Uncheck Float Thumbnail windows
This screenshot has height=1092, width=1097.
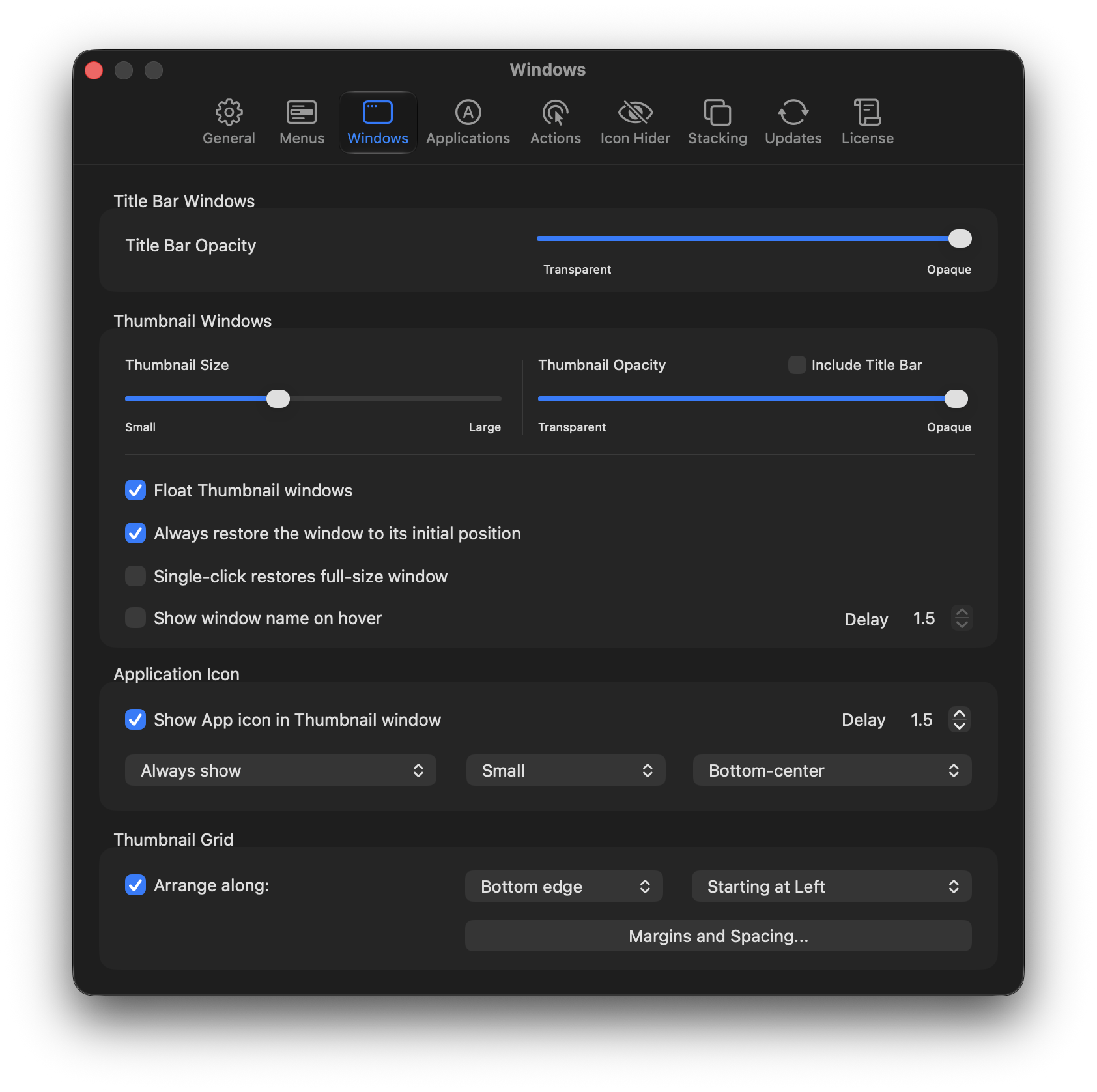coord(135,490)
